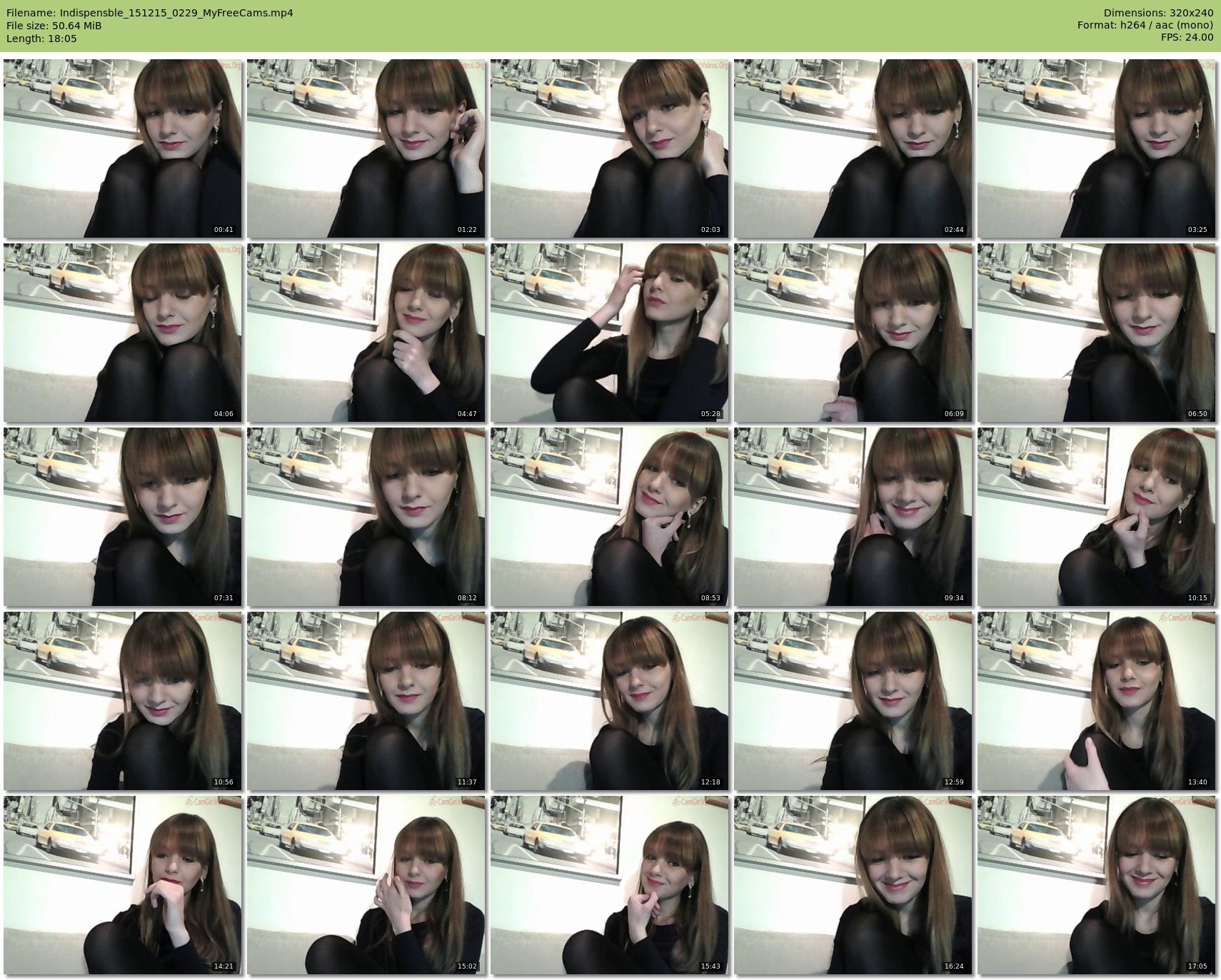Open the frame timestamped 12:18
This screenshot has height=980, width=1221.
(x=609, y=701)
